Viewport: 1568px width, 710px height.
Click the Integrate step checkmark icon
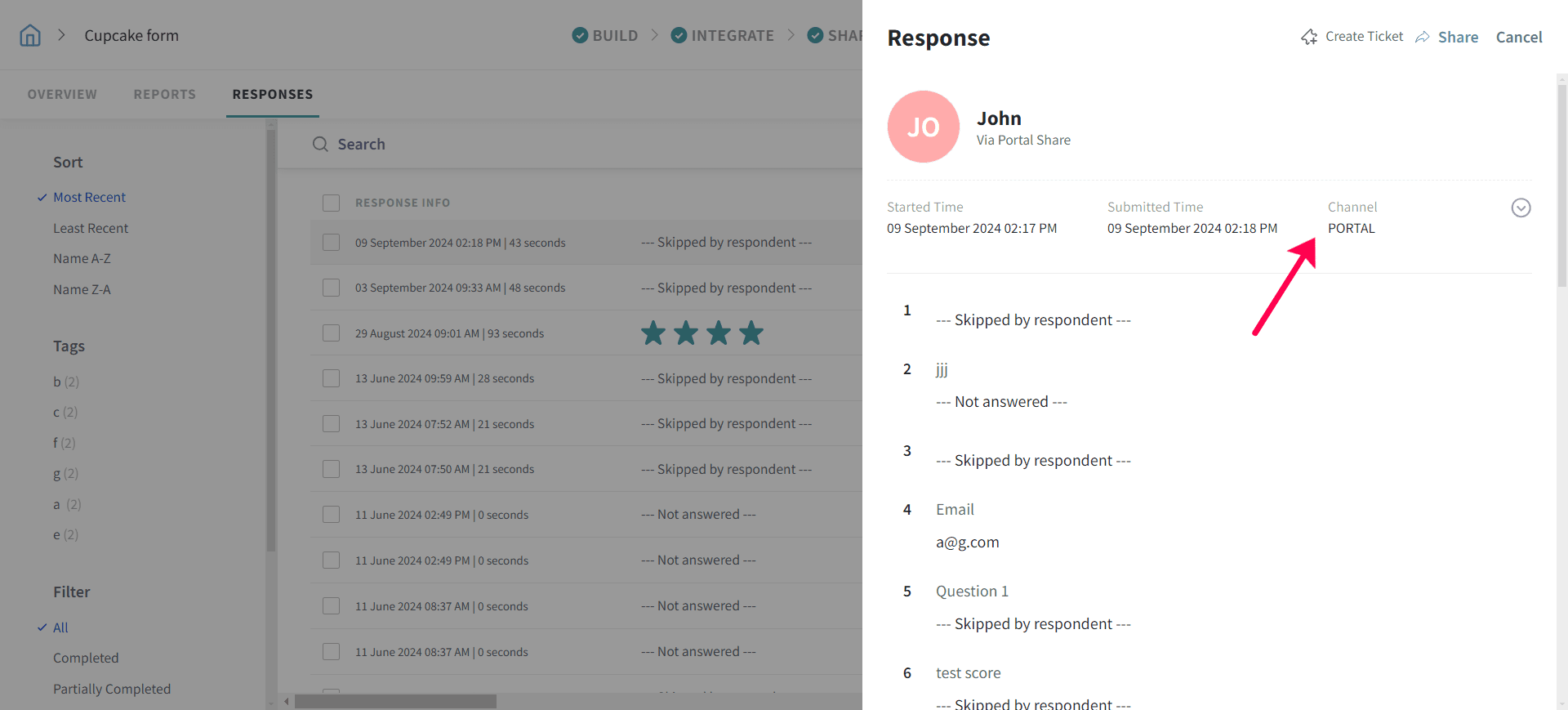tap(679, 35)
